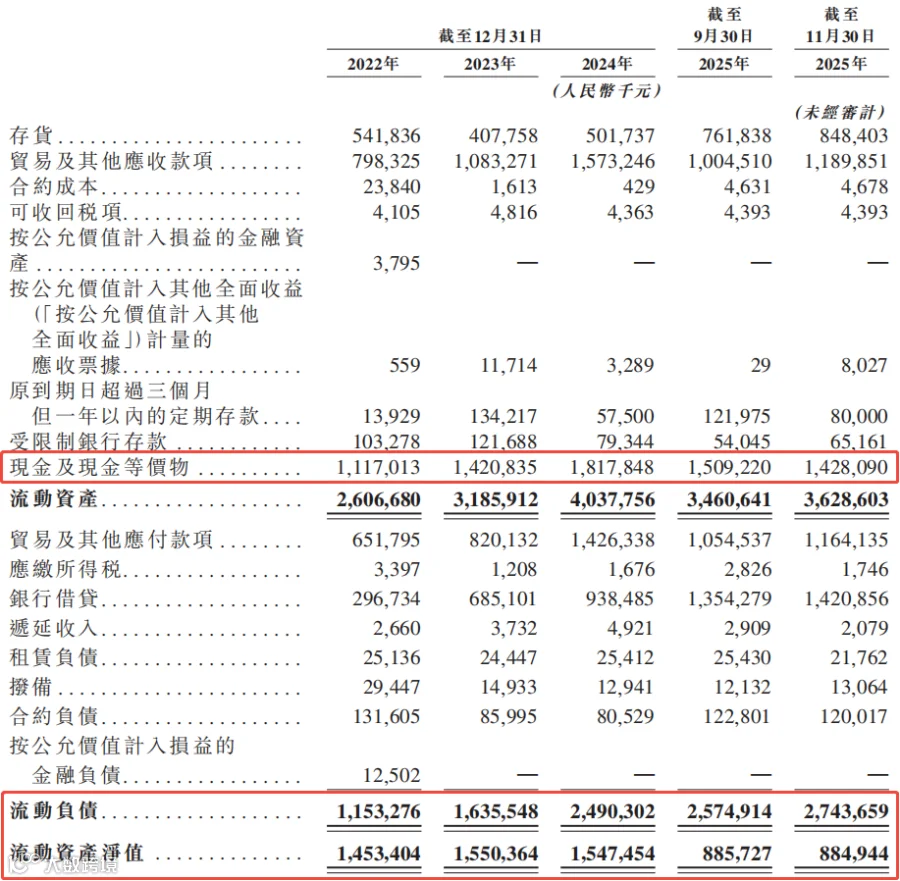
Task: Click 但一年以內的定期存款 label
Action: (146, 416)
